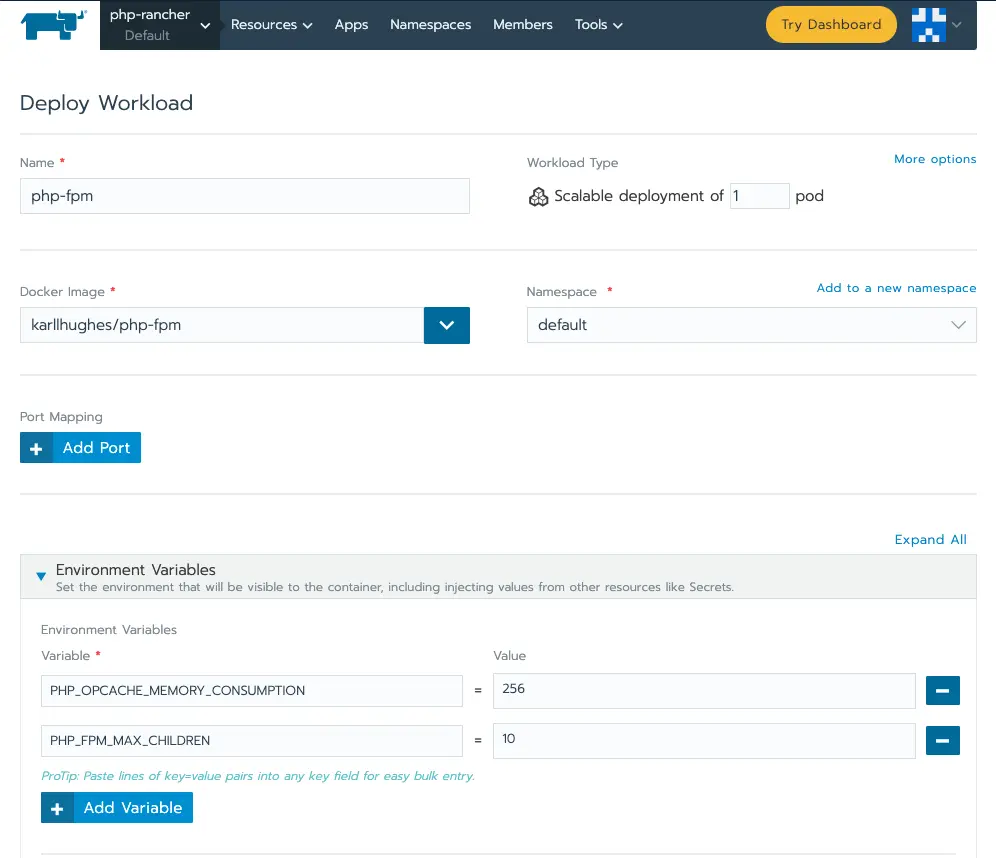Screen dimensions: 996x858
Task: Click the Deploy Workload heading
Action: [106, 103]
